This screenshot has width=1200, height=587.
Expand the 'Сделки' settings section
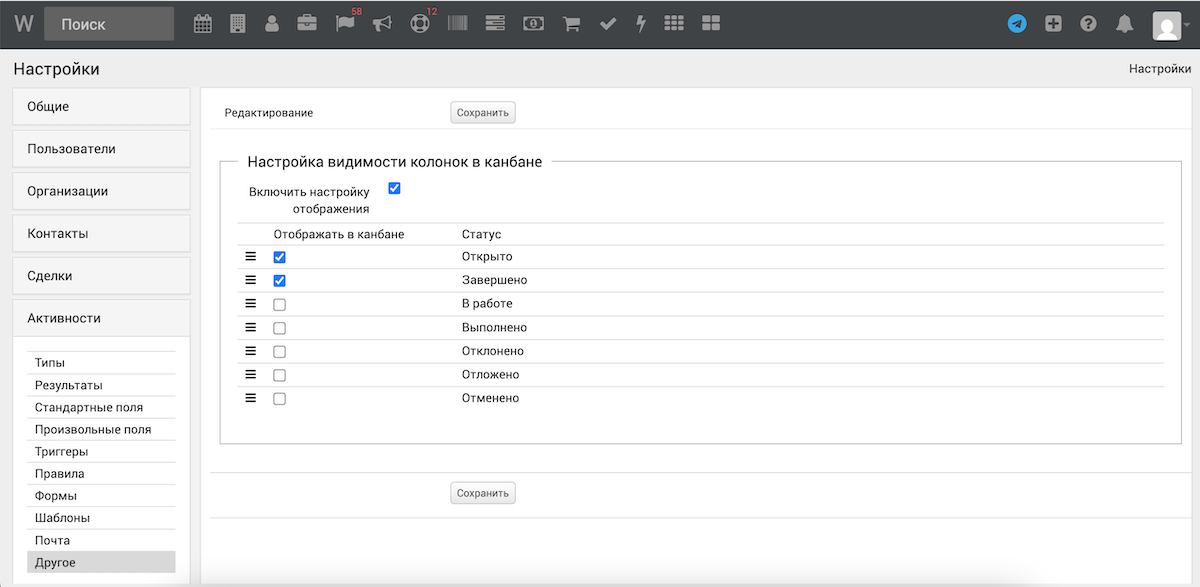pos(101,276)
